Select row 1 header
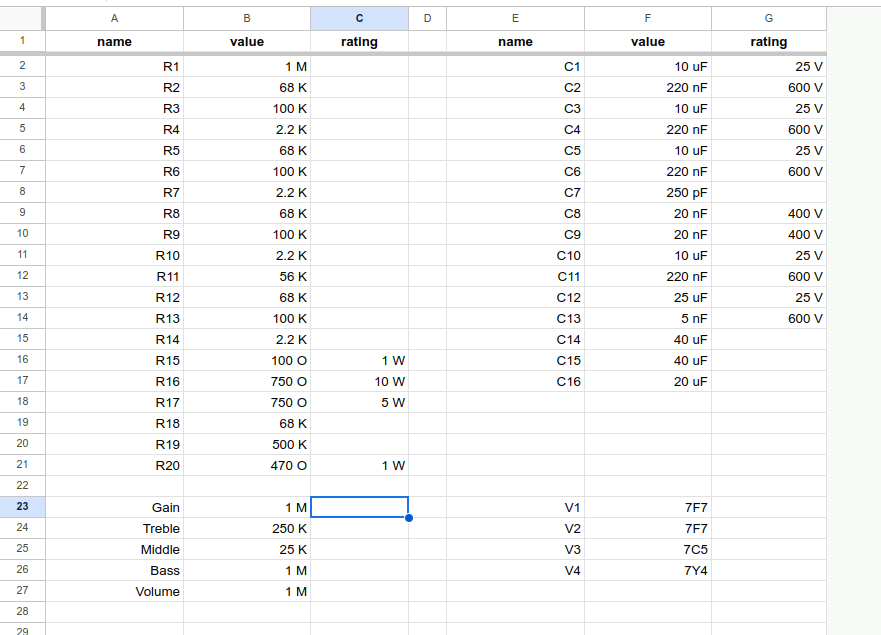881x635 pixels. click(x=22, y=41)
